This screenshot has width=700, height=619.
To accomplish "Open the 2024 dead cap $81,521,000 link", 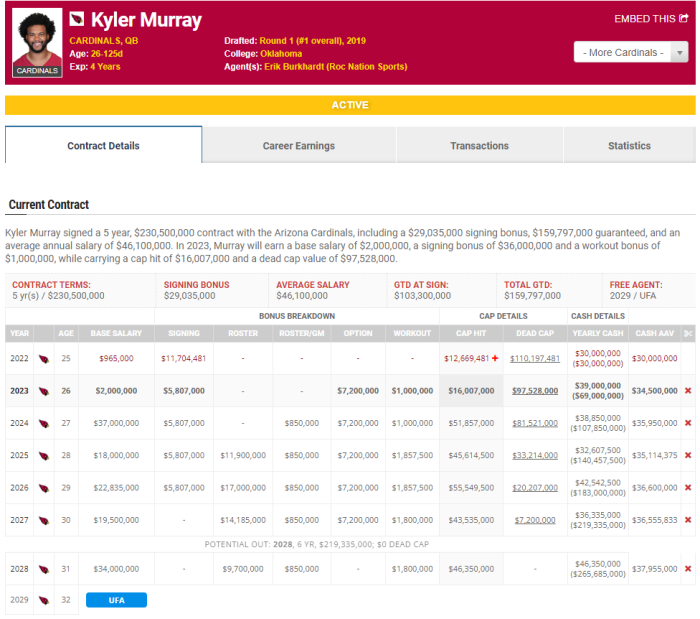I will [535, 423].
